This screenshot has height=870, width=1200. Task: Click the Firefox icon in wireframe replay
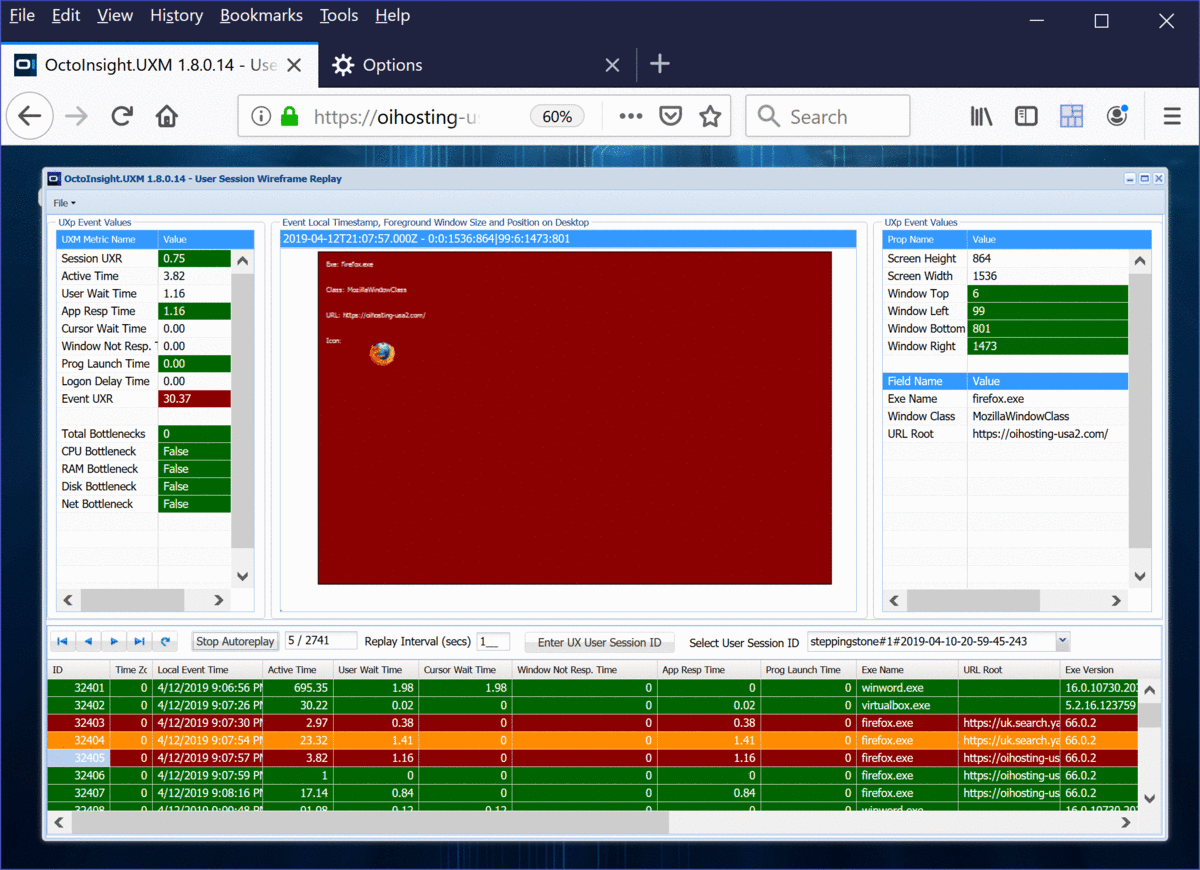(382, 353)
